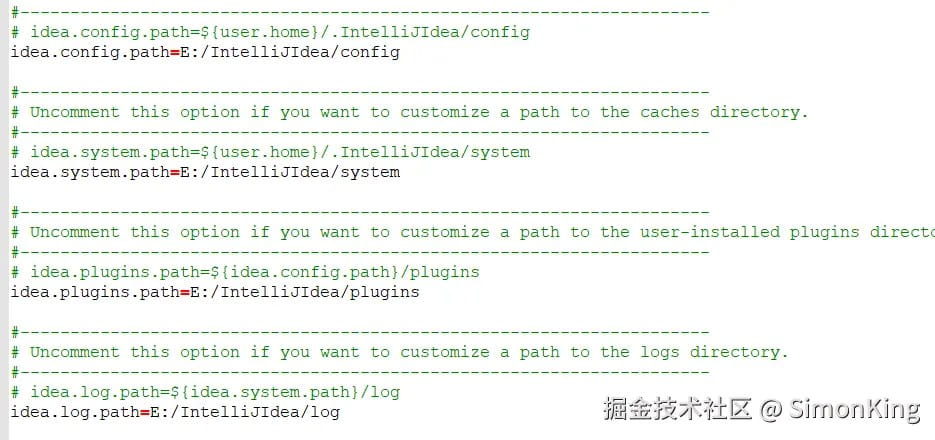Screen dimensions: 935x440
Task: Click the commented idea.plugins.path line
Action: (245, 272)
